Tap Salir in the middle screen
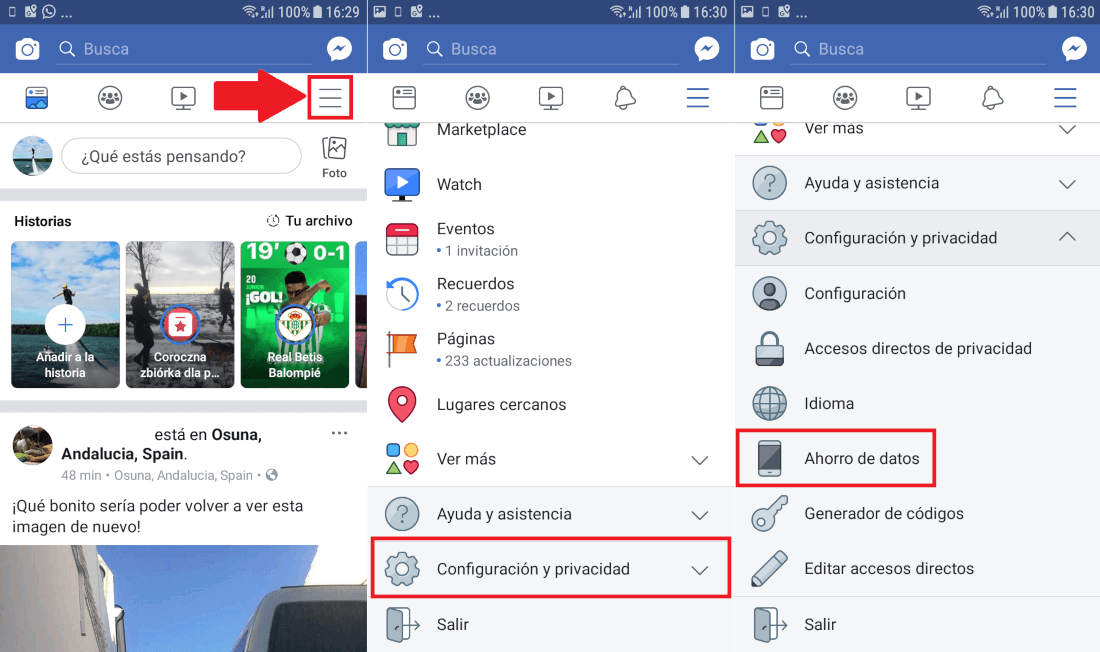The width and height of the screenshot is (1100, 652). tap(551, 624)
